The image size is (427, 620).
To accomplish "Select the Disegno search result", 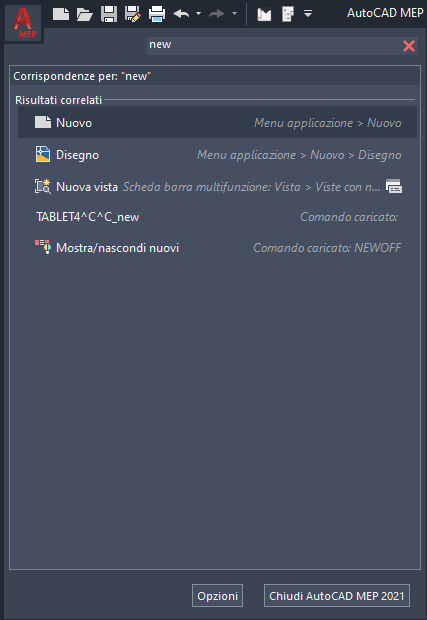I will 217,155.
